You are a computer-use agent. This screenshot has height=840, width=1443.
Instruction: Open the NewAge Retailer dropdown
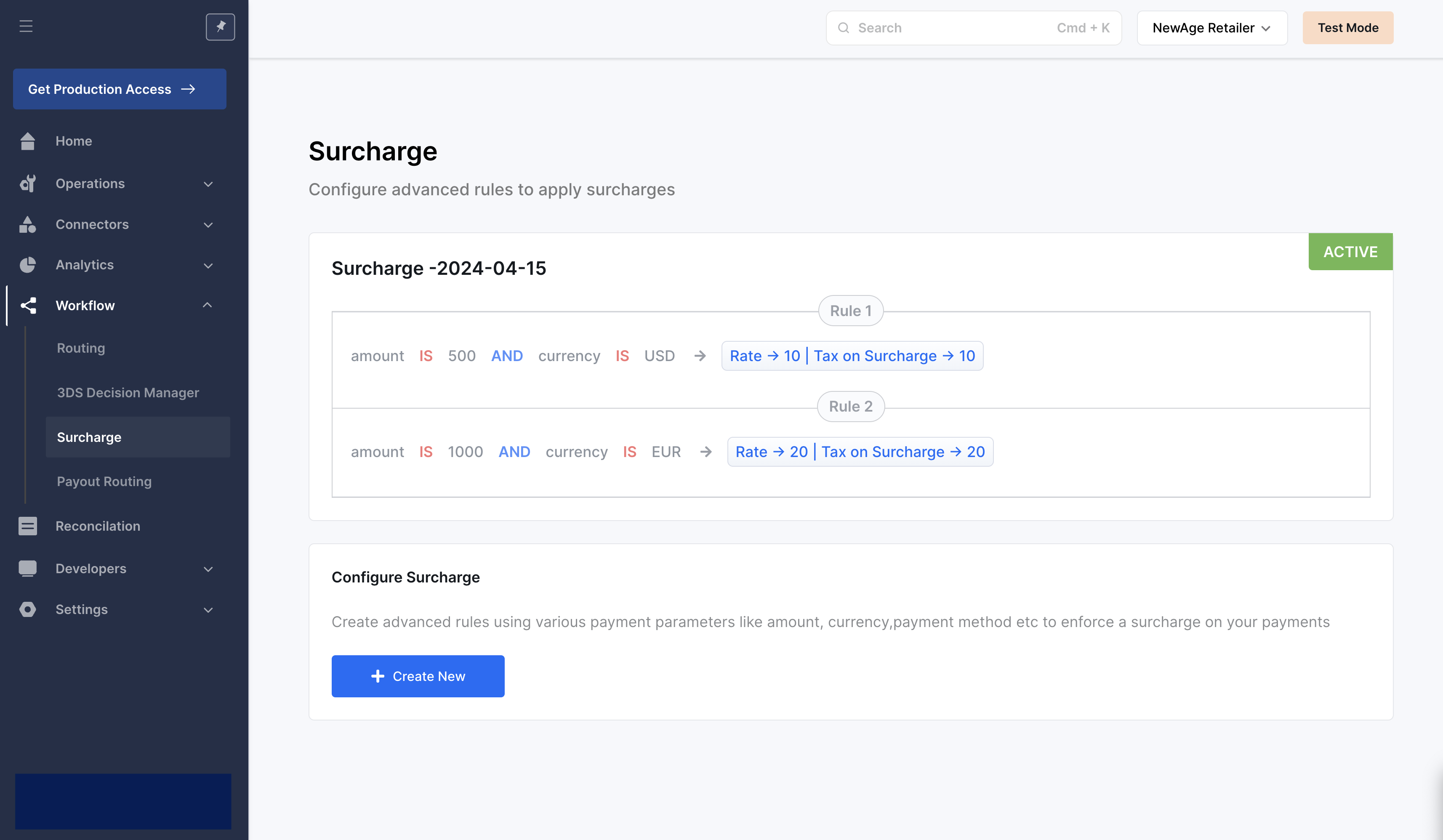(x=1211, y=28)
